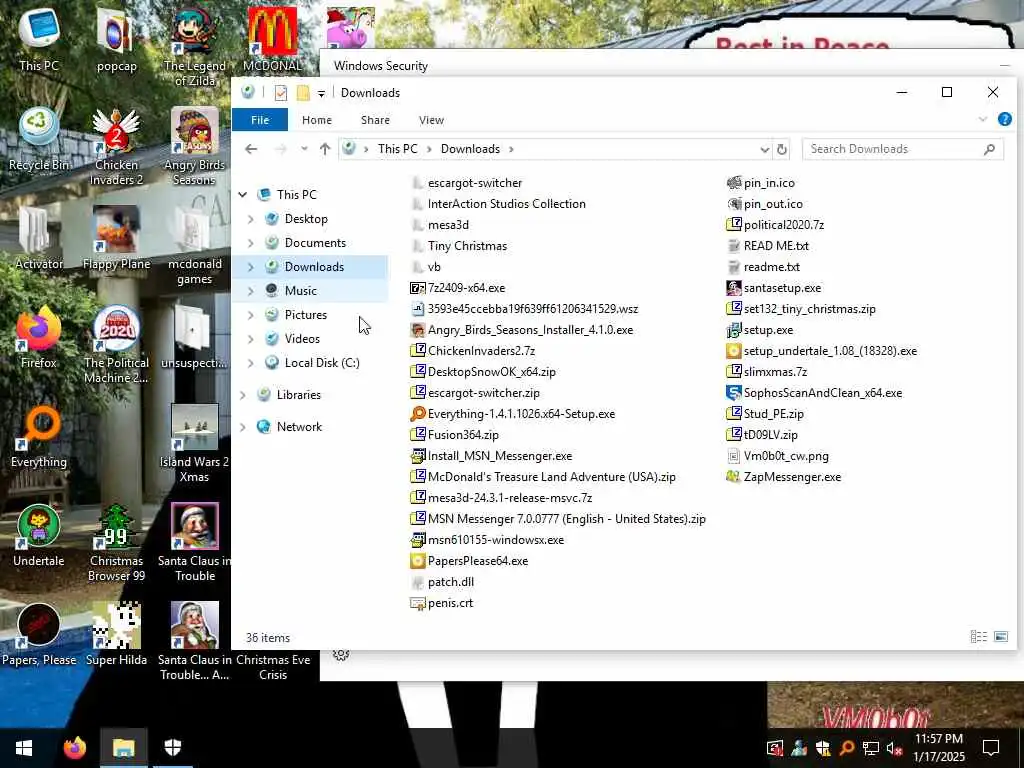Open the mcdonald games desktop folder
The height and width of the screenshot is (768, 1024).
coord(194,245)
